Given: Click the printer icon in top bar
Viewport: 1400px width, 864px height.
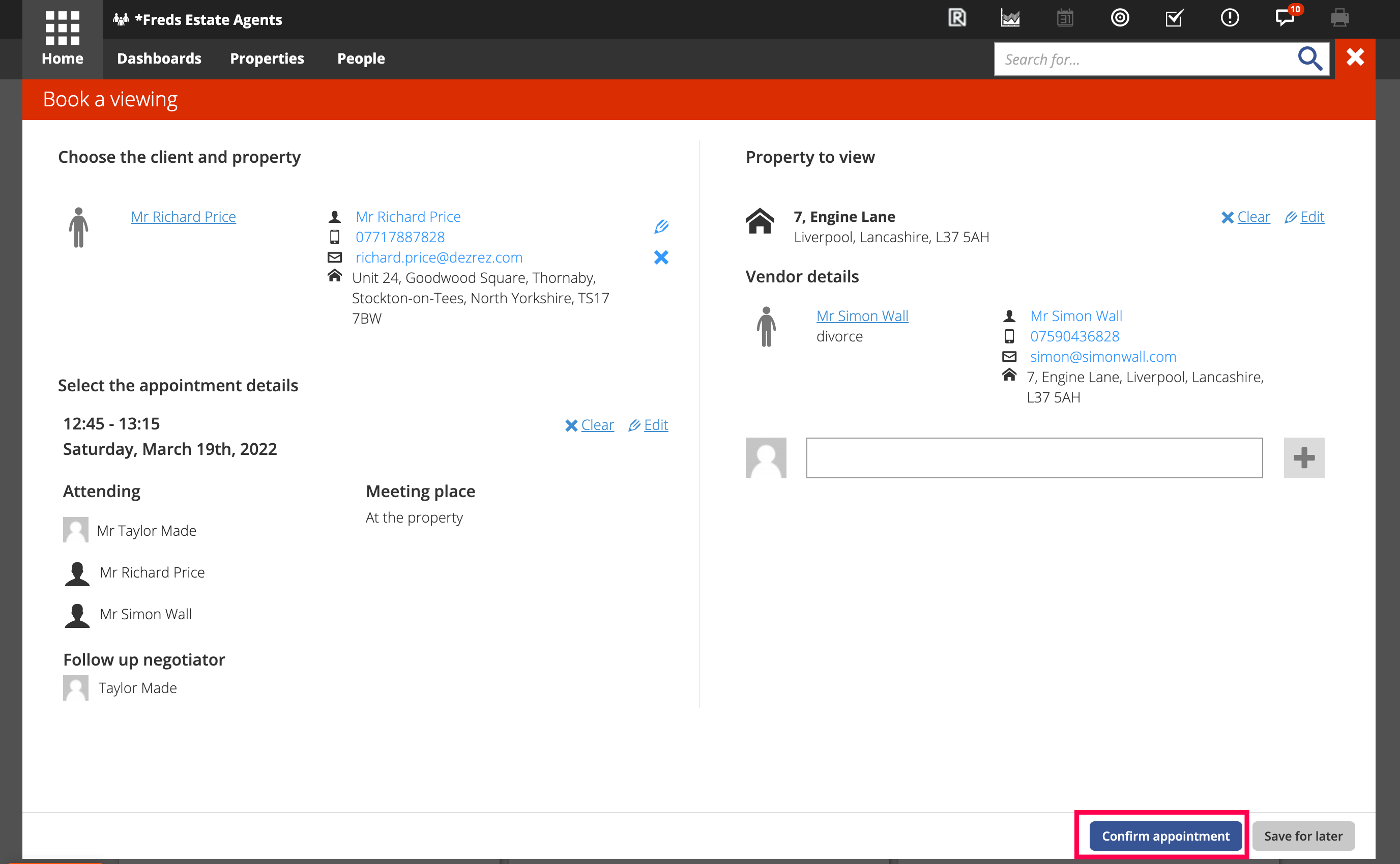Looking at the screenshot, I should tap(1339, 18).
